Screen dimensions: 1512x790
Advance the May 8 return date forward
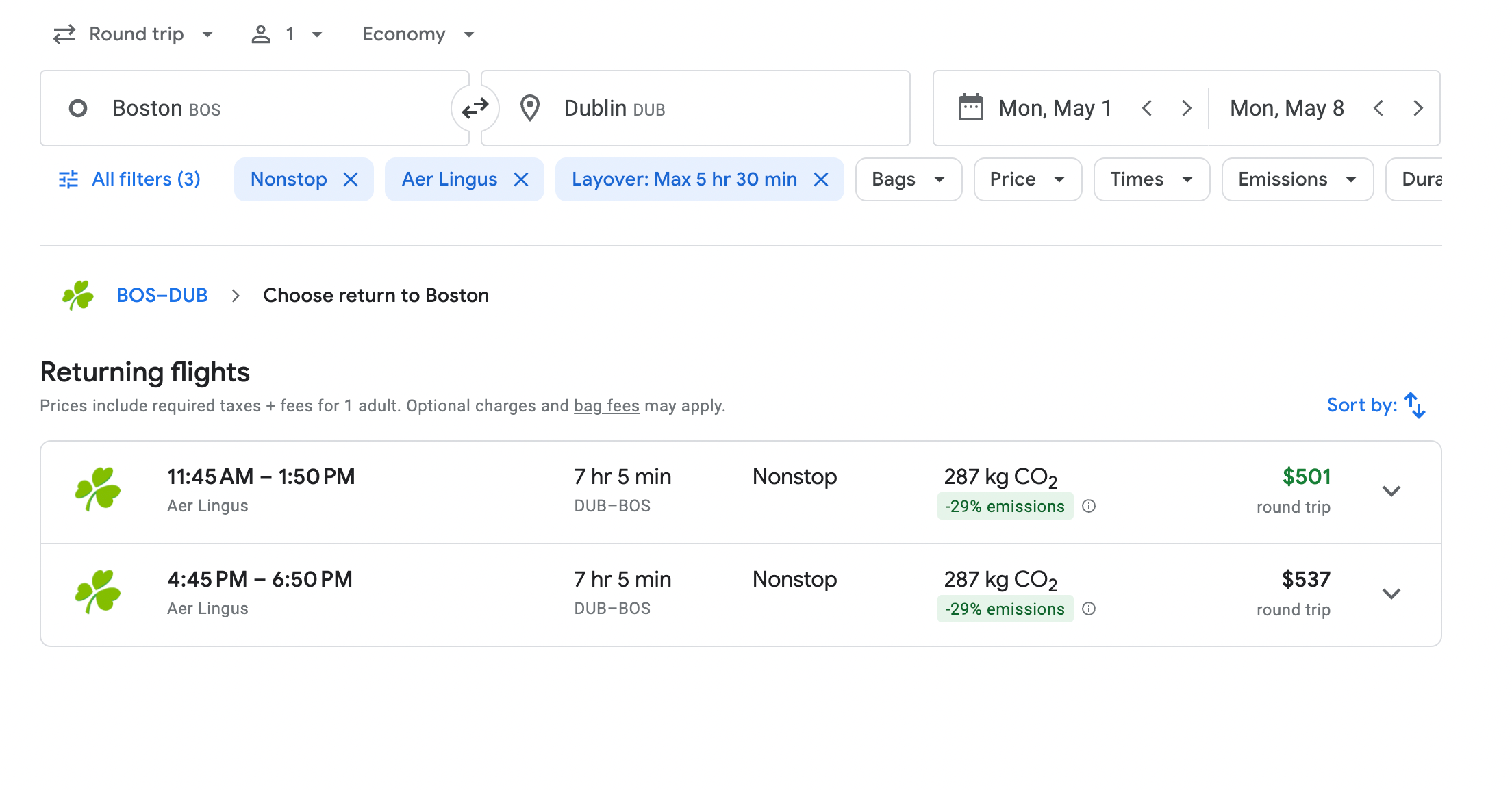click(x=1418, y=108)
